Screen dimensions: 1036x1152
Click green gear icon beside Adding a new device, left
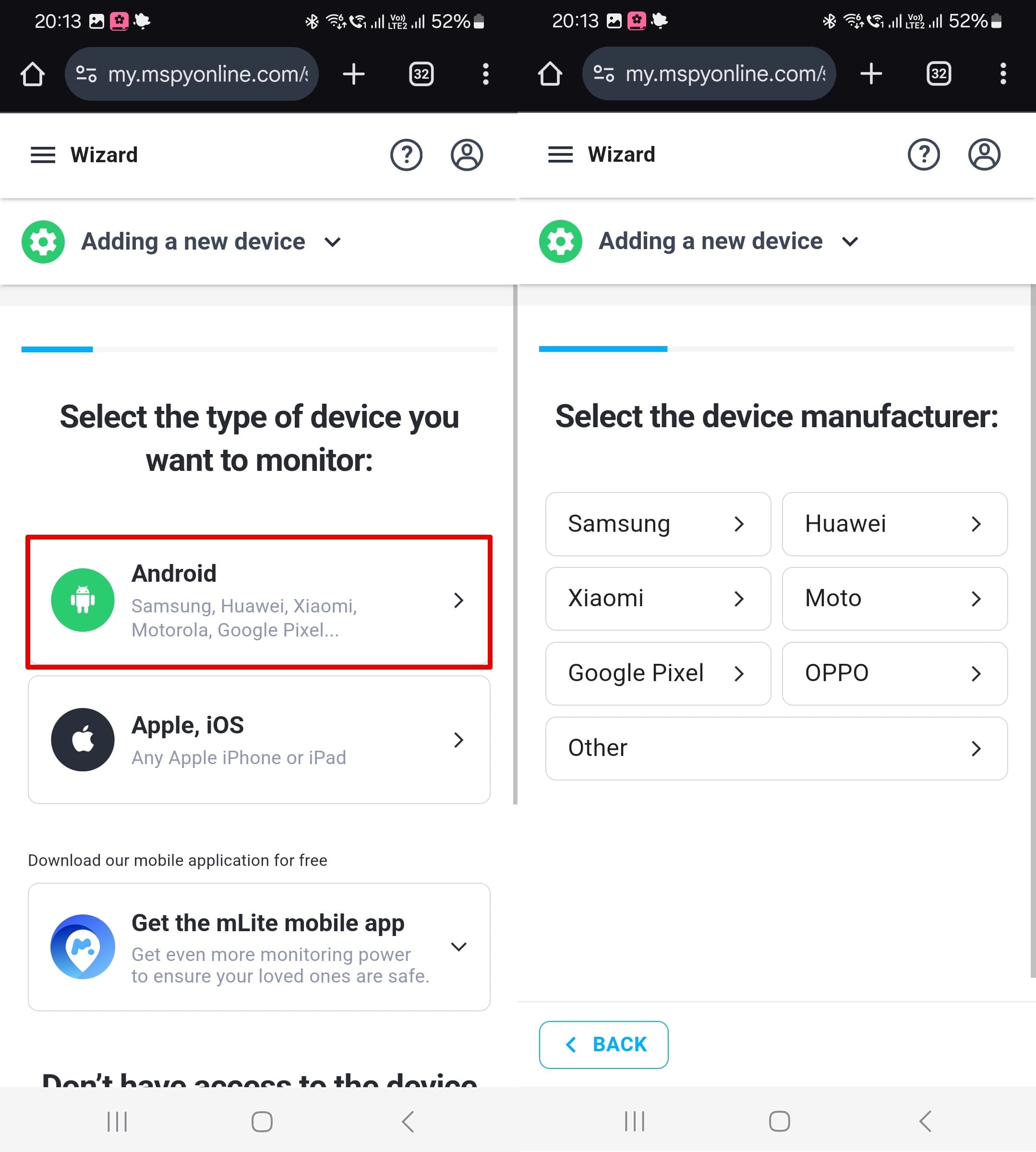click(43, 242)
